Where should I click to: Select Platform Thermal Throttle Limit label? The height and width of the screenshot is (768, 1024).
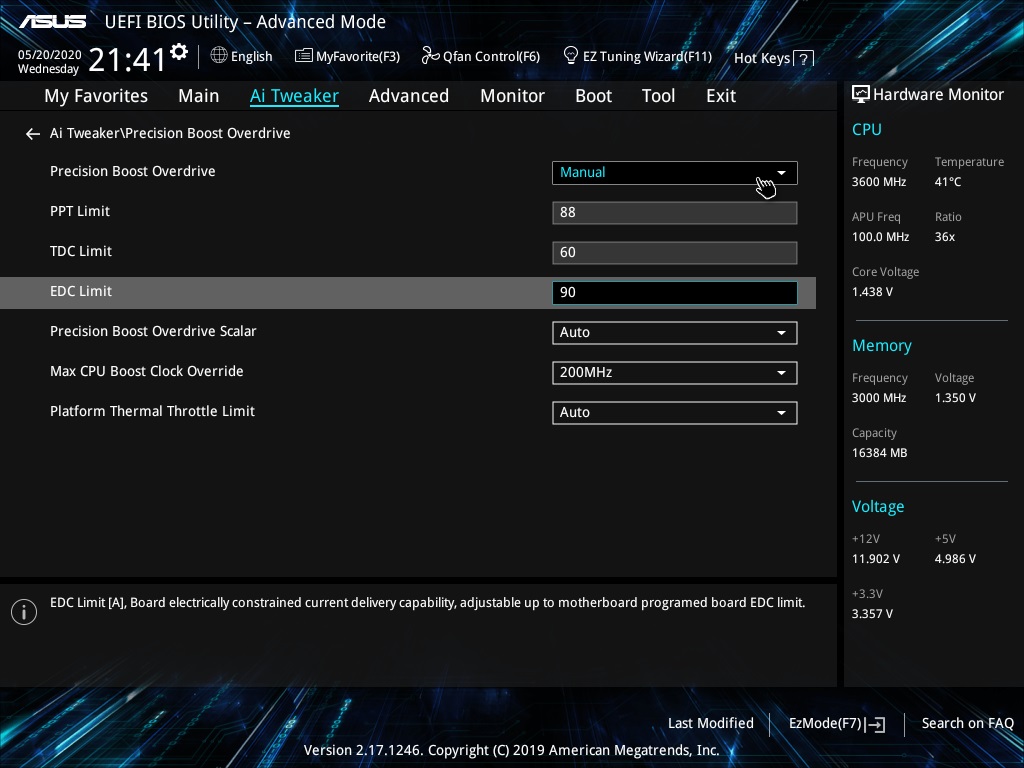(x=152, y=411)
